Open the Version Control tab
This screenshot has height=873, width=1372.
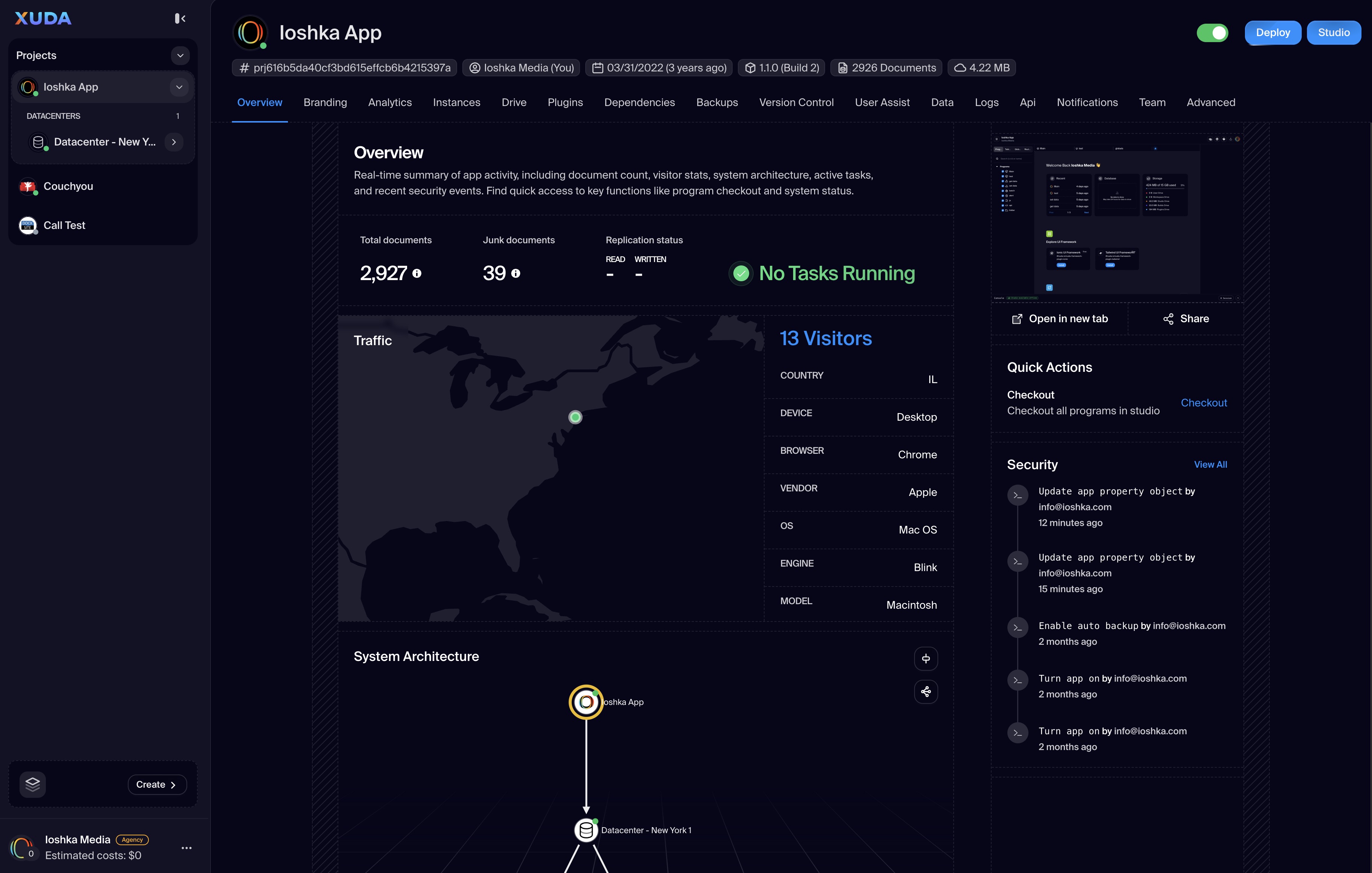coord(796,103)
